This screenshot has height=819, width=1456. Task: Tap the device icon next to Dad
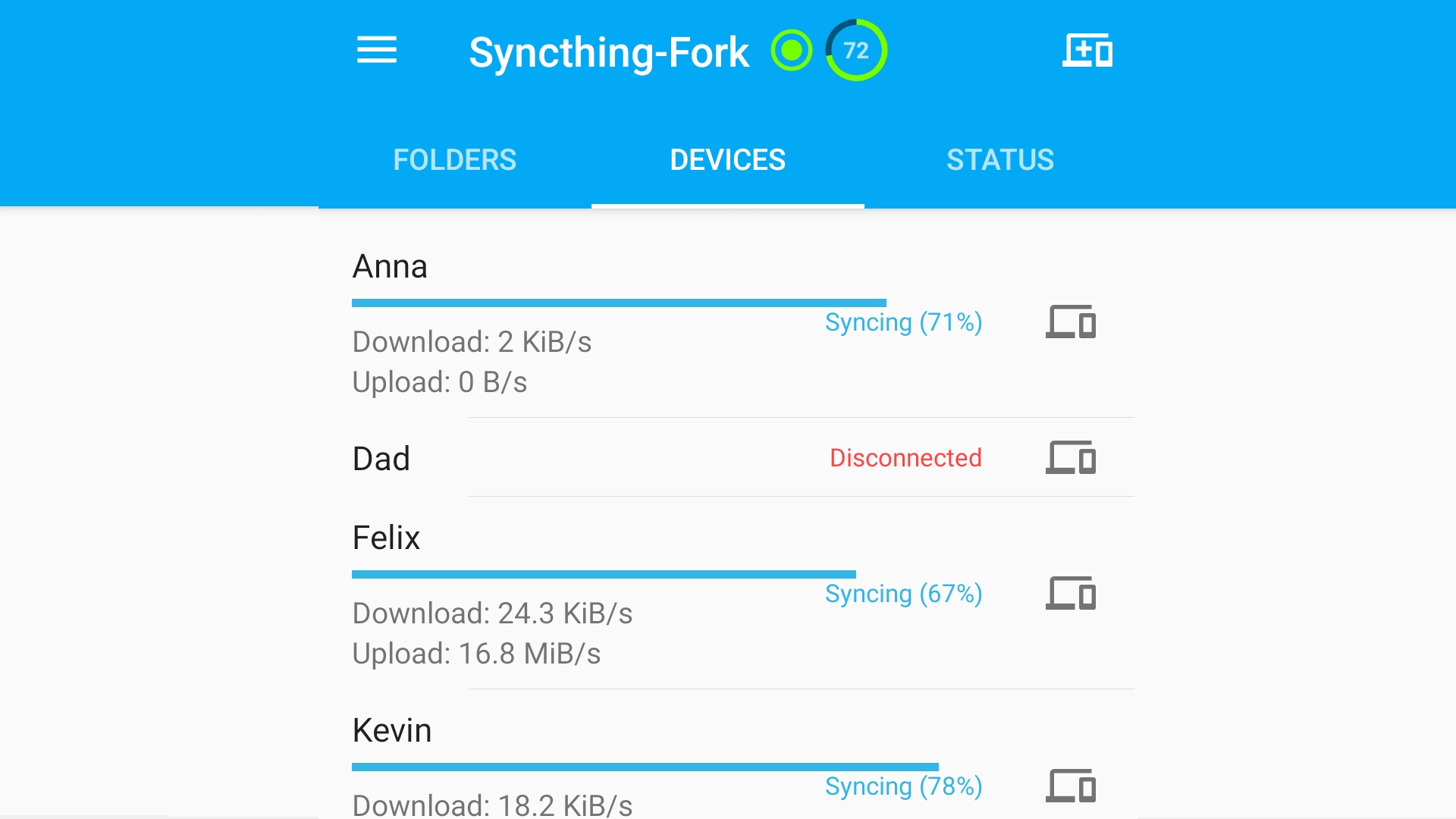point(1071,458)
